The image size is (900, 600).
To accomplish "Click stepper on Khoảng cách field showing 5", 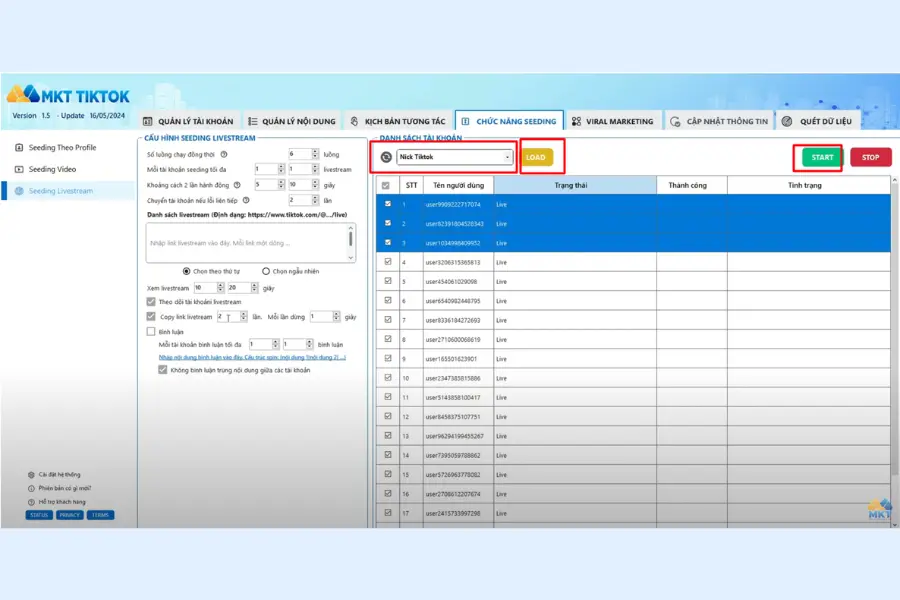I will [281, 184].
